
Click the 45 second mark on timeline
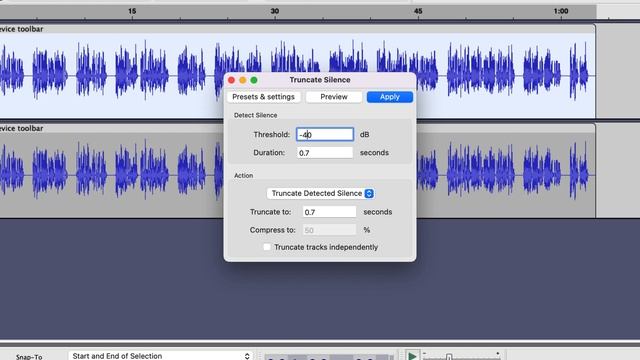(x=418, y=11)
